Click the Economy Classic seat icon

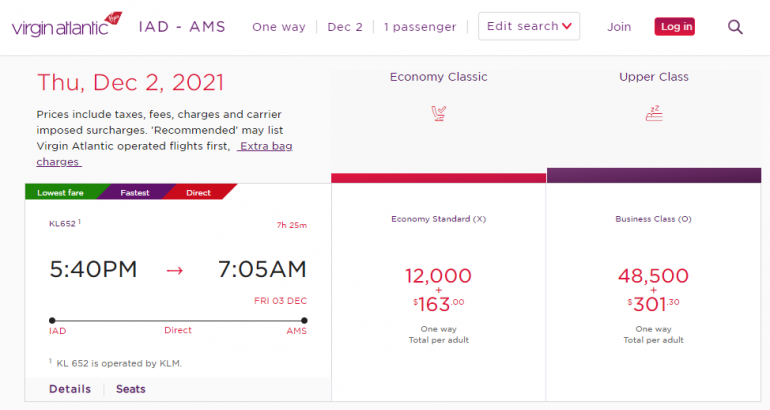click(438, 113)
